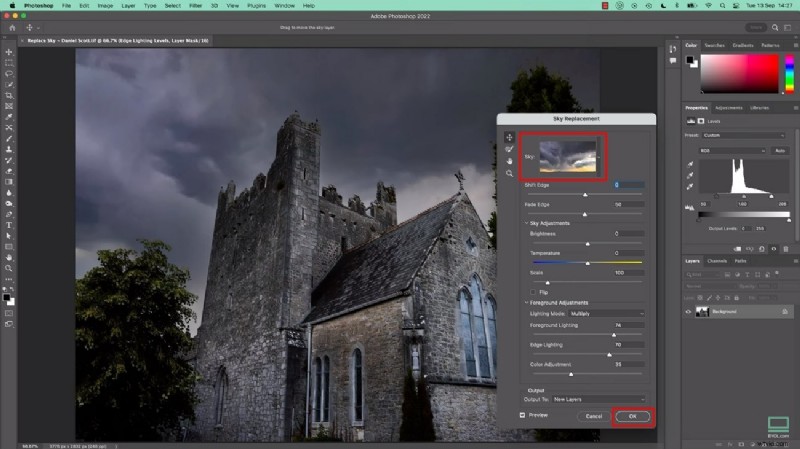Click Cancel in Sky Replacement dialog
Viewport: 800px width, 449px height.
click(594, 416)
